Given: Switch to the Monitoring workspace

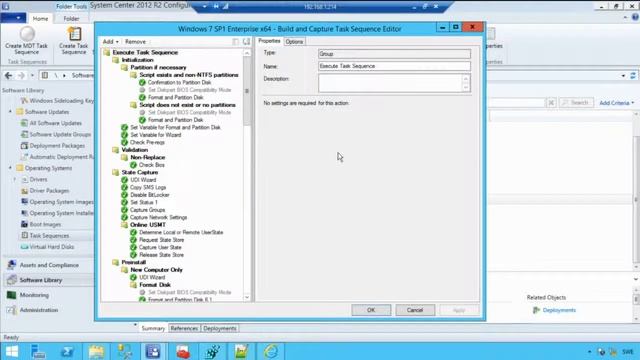Looking at the screenshot, I should click(x=34, y=295).
